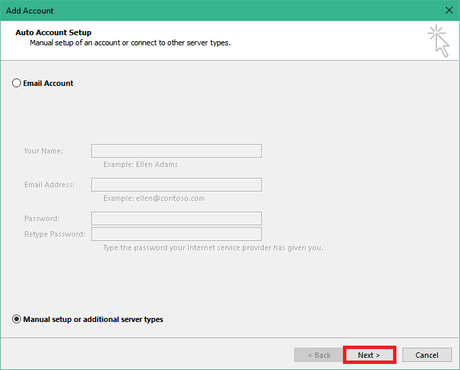Click the 'Retype Password:' label
The height and width of the screenshot is (370, 460).
click(x=55, y=234)
